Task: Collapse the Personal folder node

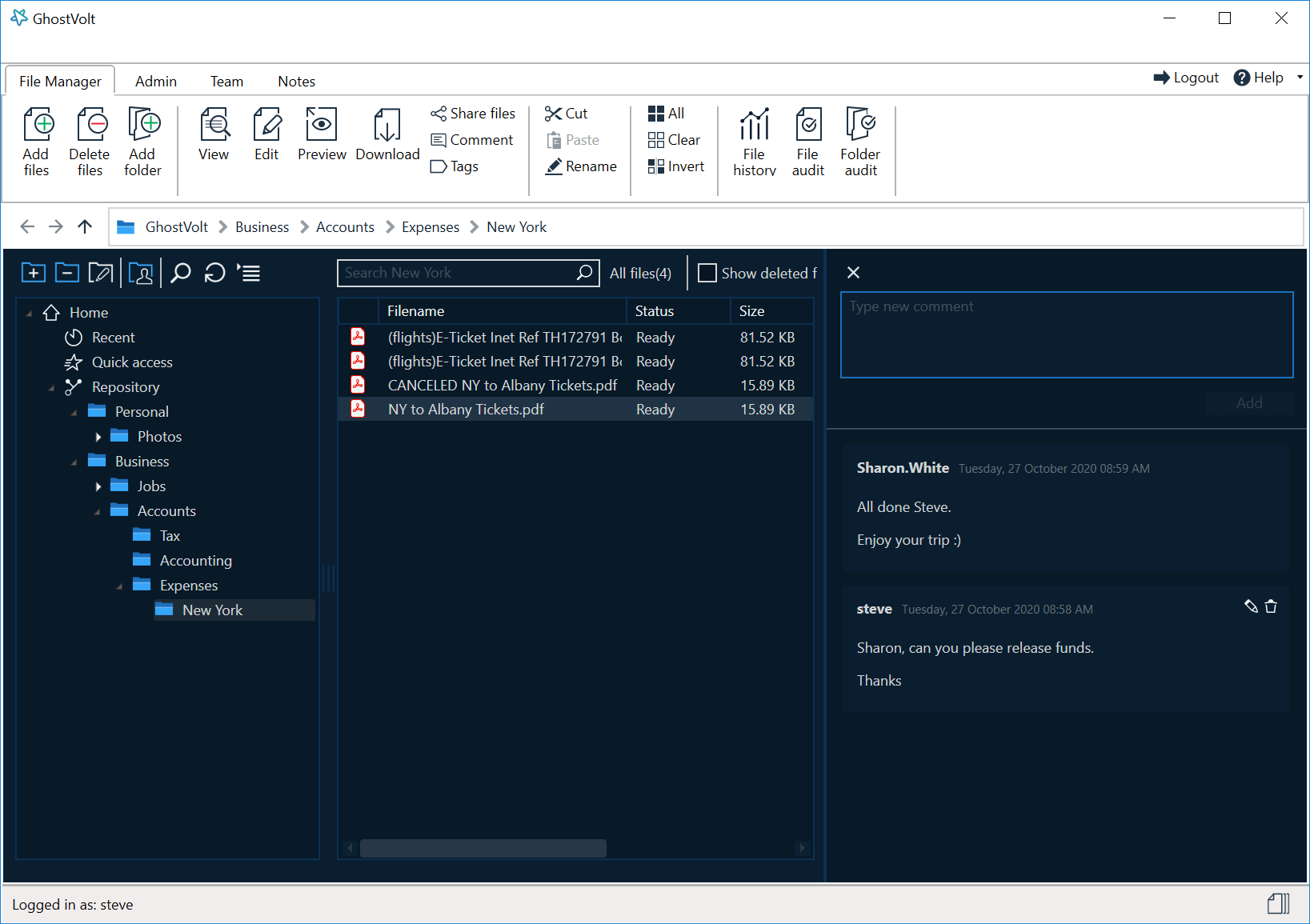Action: 74,413
